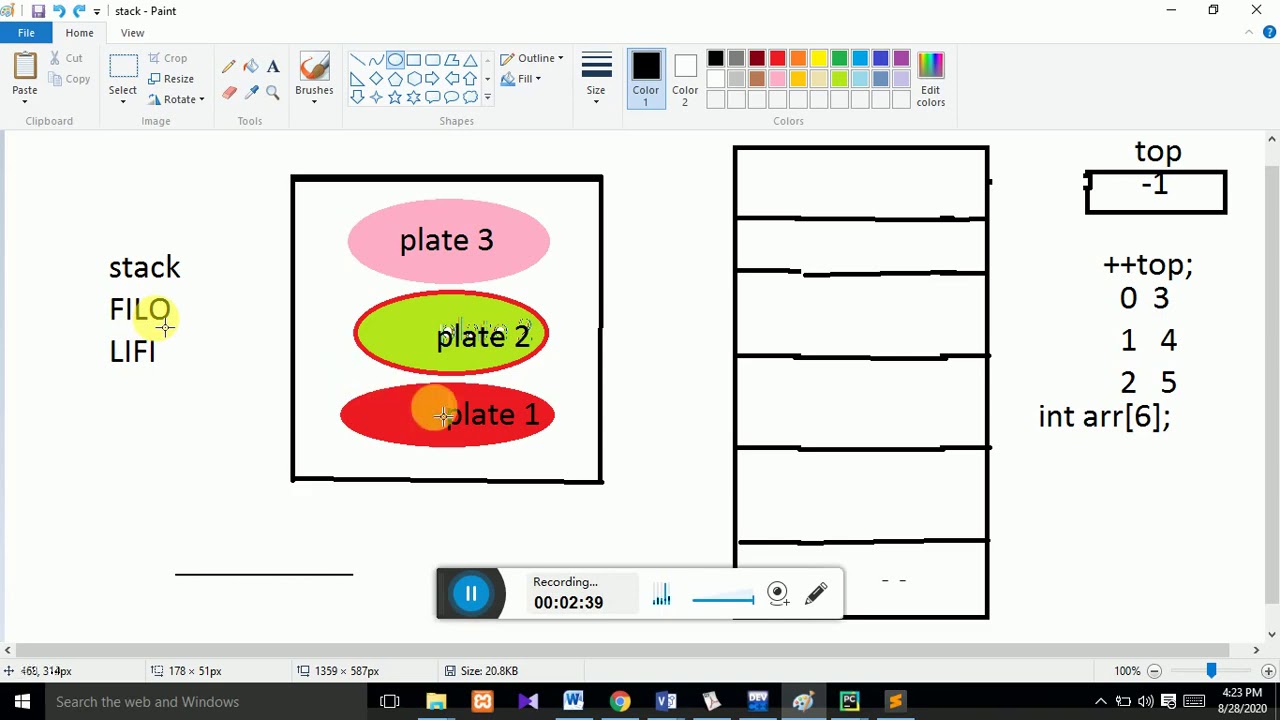Save the drawing from quick access toolbar
The height and width of the screenshot is (720, 1280).
38,11
